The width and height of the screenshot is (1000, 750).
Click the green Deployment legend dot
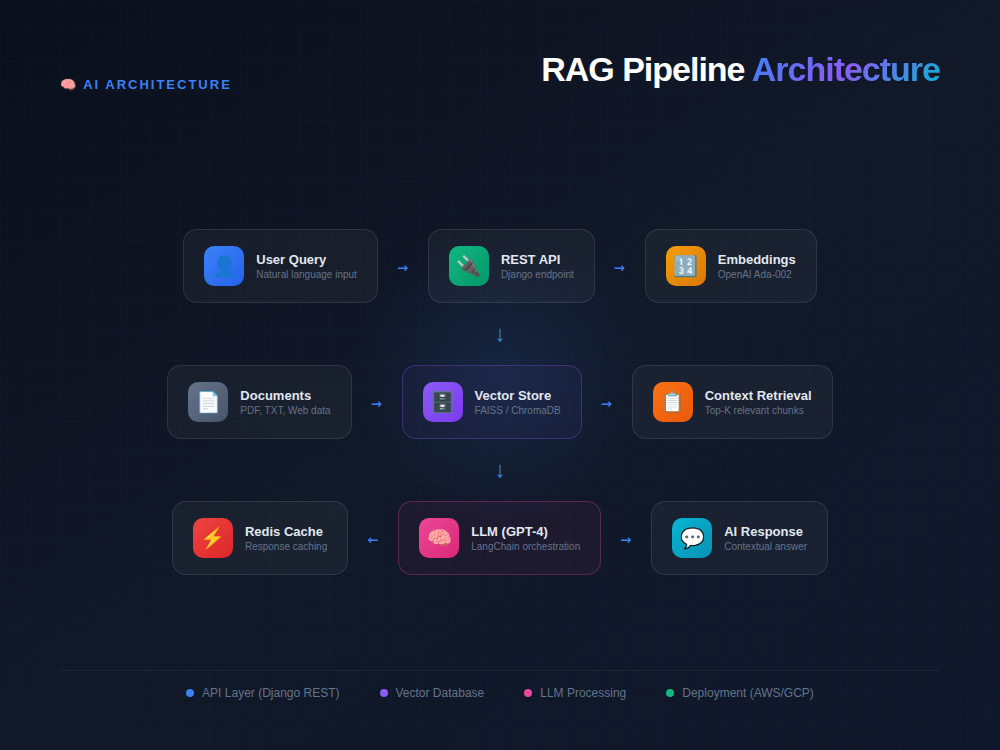[x=670, y=693]
